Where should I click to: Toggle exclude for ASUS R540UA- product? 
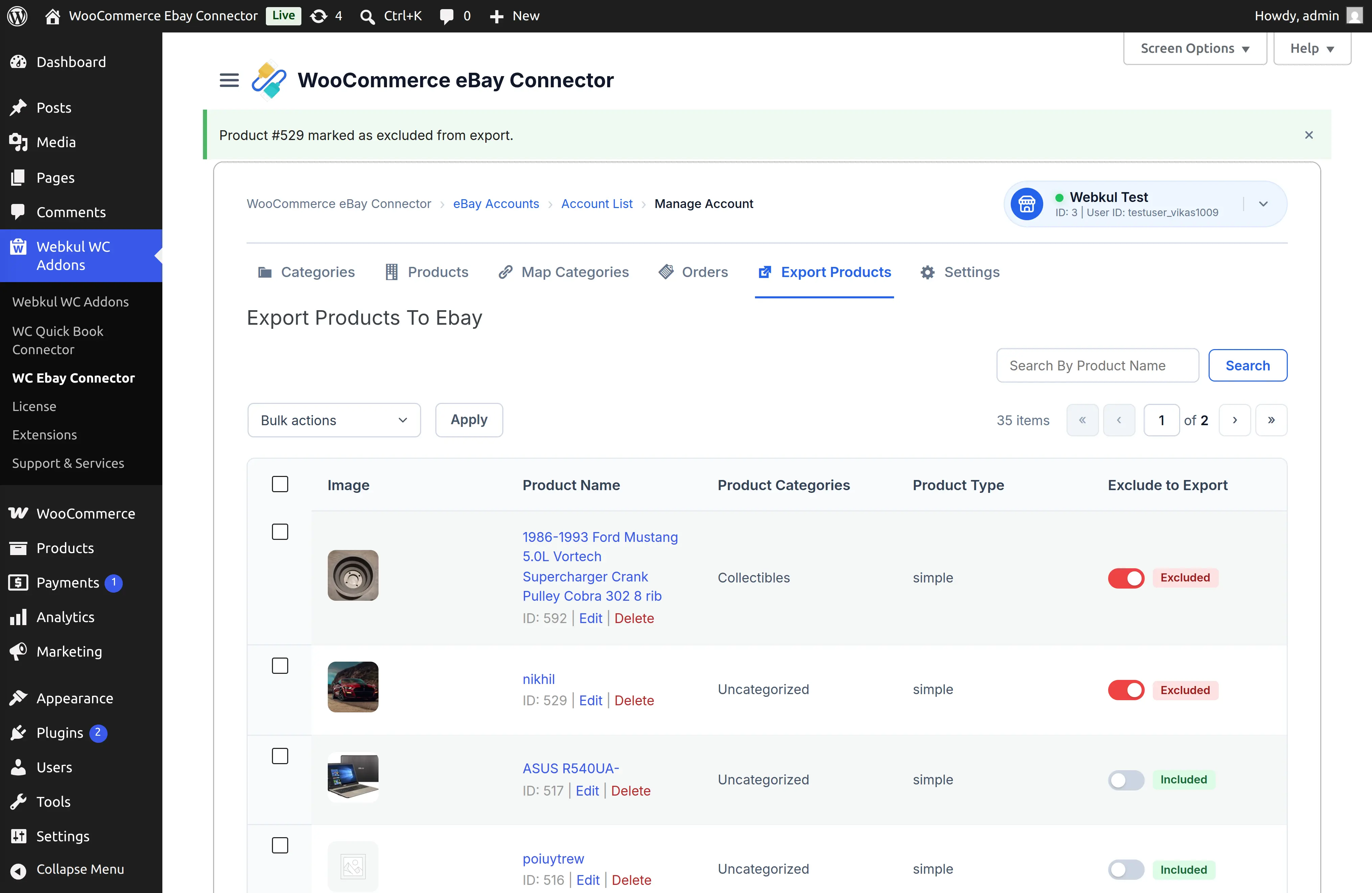coord(1126,780)
